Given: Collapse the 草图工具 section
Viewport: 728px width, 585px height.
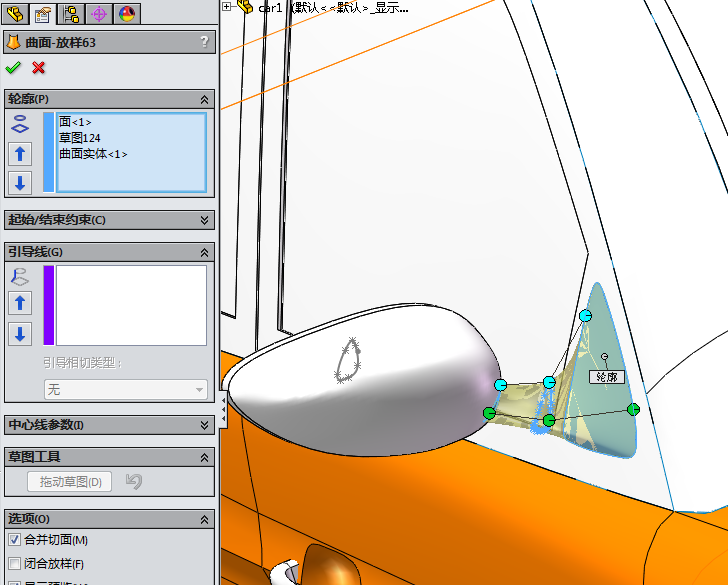Looking at the screenshot, I should (x=204, y=457).
